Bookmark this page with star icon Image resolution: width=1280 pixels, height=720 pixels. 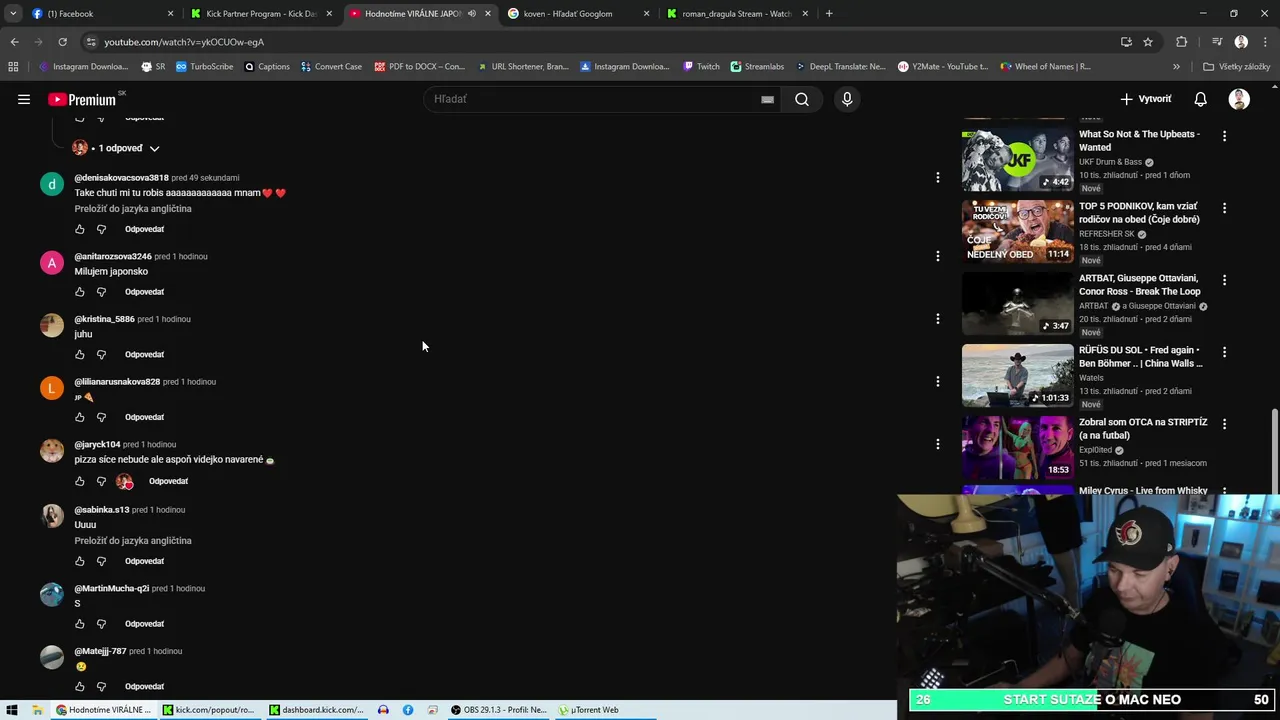point(1148,42)
